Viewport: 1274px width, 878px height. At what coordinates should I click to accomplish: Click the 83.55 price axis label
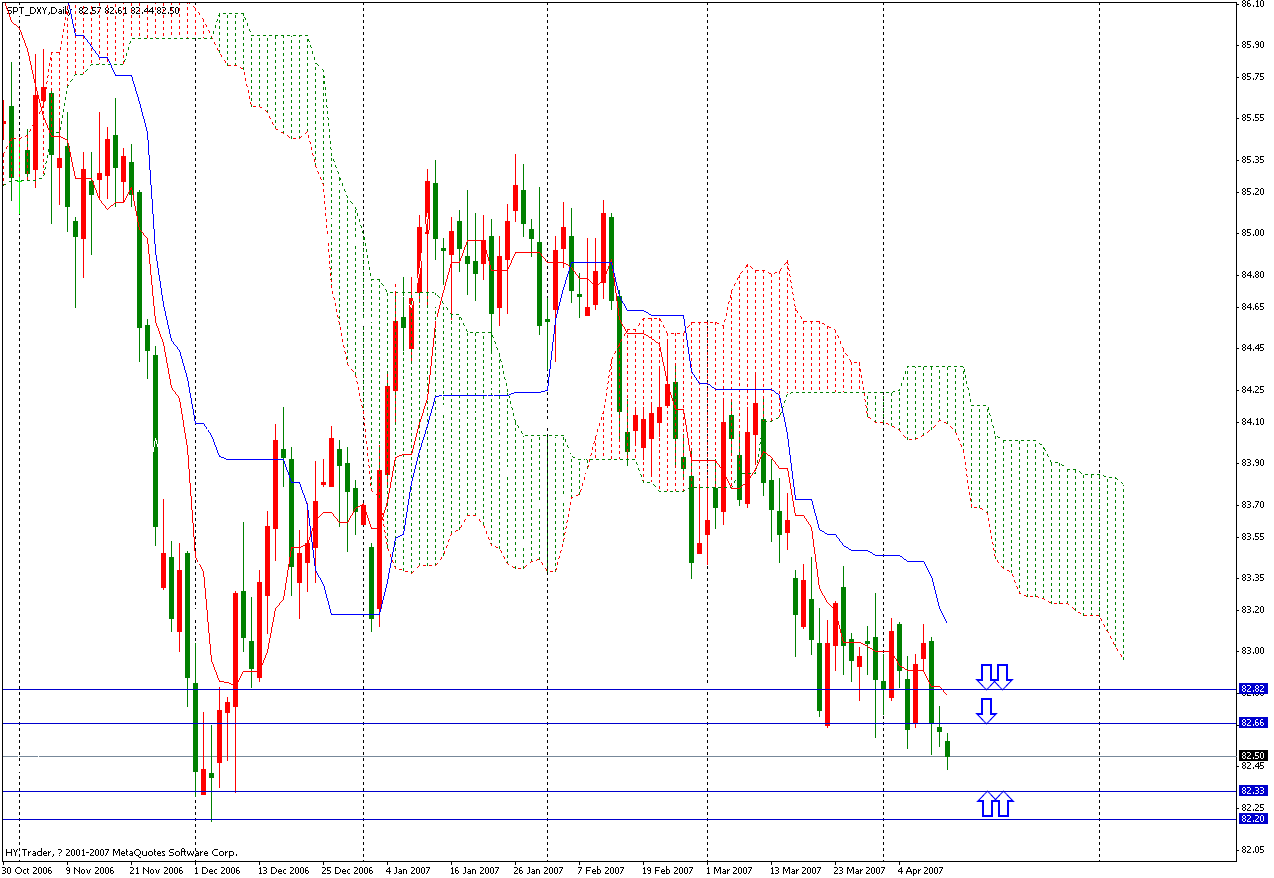[1252, 536]
